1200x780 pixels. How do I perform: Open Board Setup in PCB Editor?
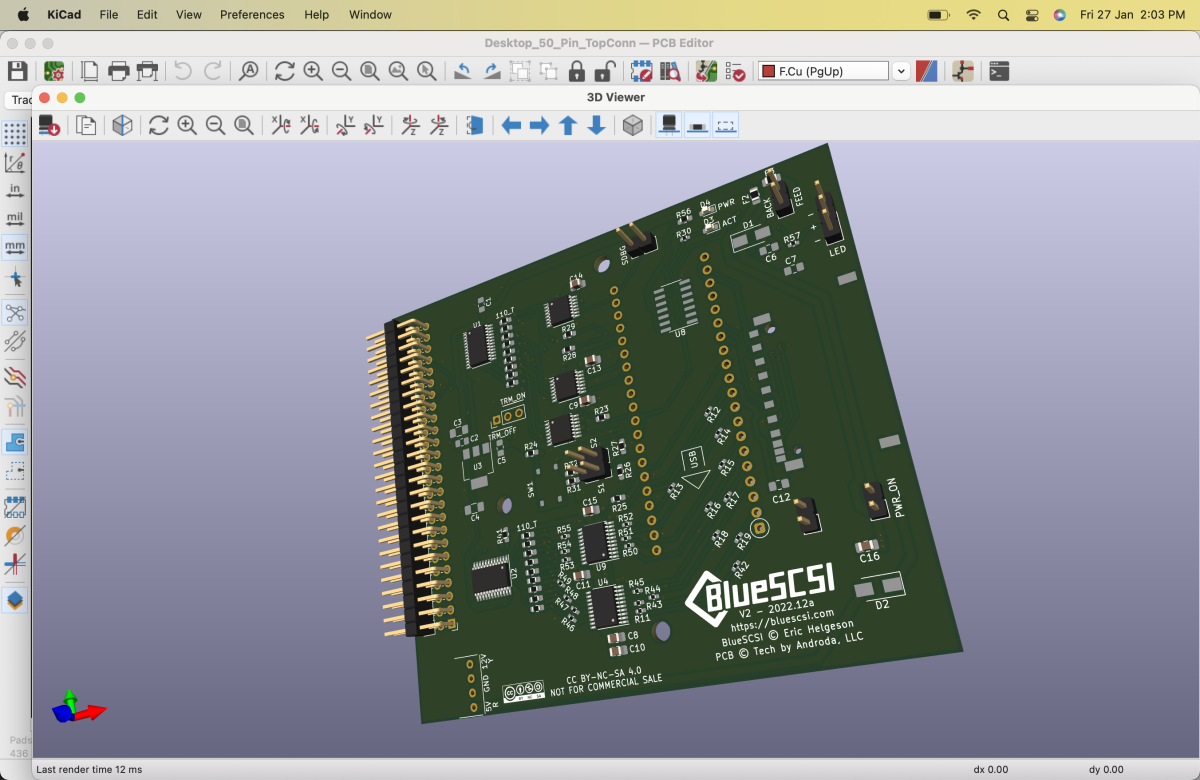[x=53, y=71]
